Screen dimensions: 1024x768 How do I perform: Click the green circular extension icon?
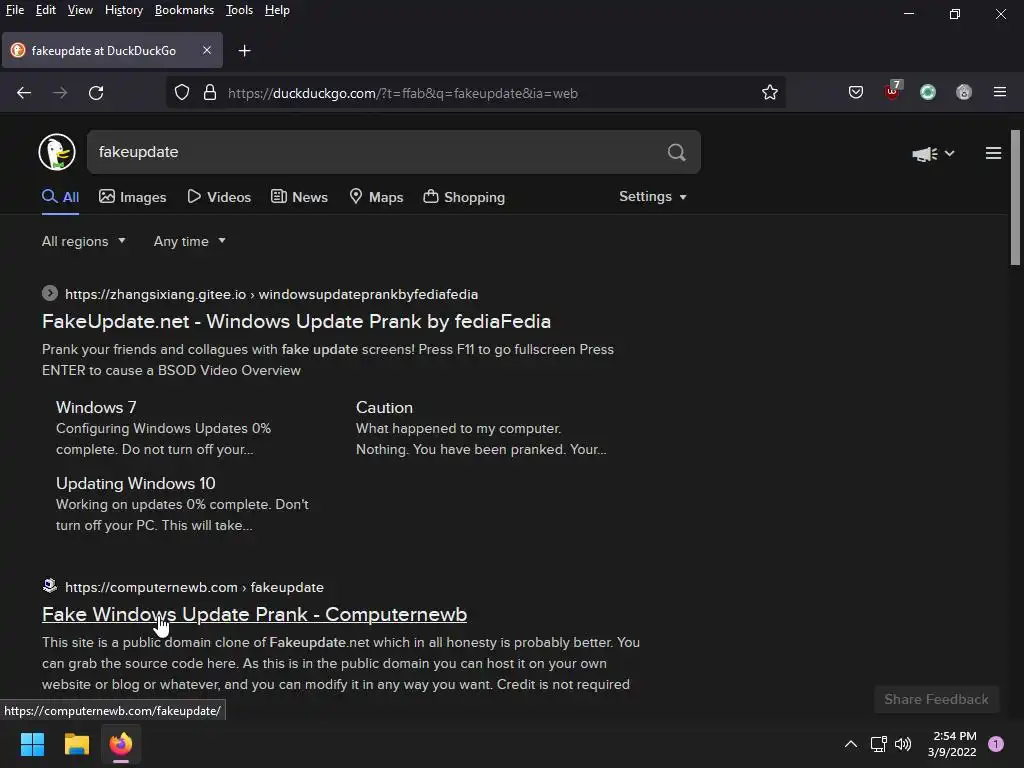pyautogui.click(x=928, y=92)
